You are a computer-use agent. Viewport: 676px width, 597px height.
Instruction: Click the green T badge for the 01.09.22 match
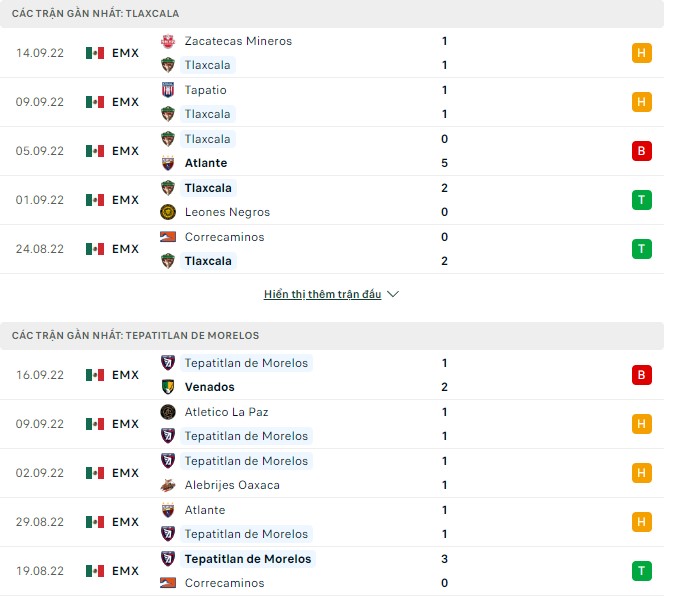641,200
